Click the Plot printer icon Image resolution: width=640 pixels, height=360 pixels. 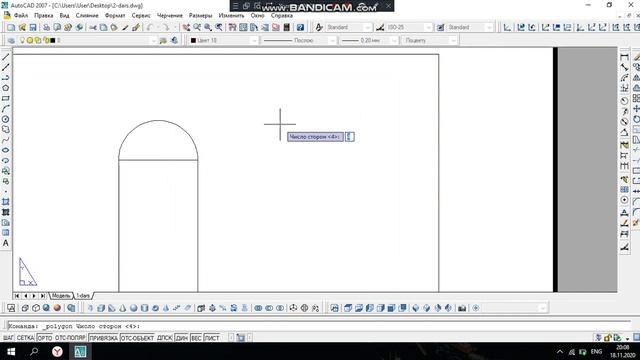pyautogui.click(x=47, y=27)
